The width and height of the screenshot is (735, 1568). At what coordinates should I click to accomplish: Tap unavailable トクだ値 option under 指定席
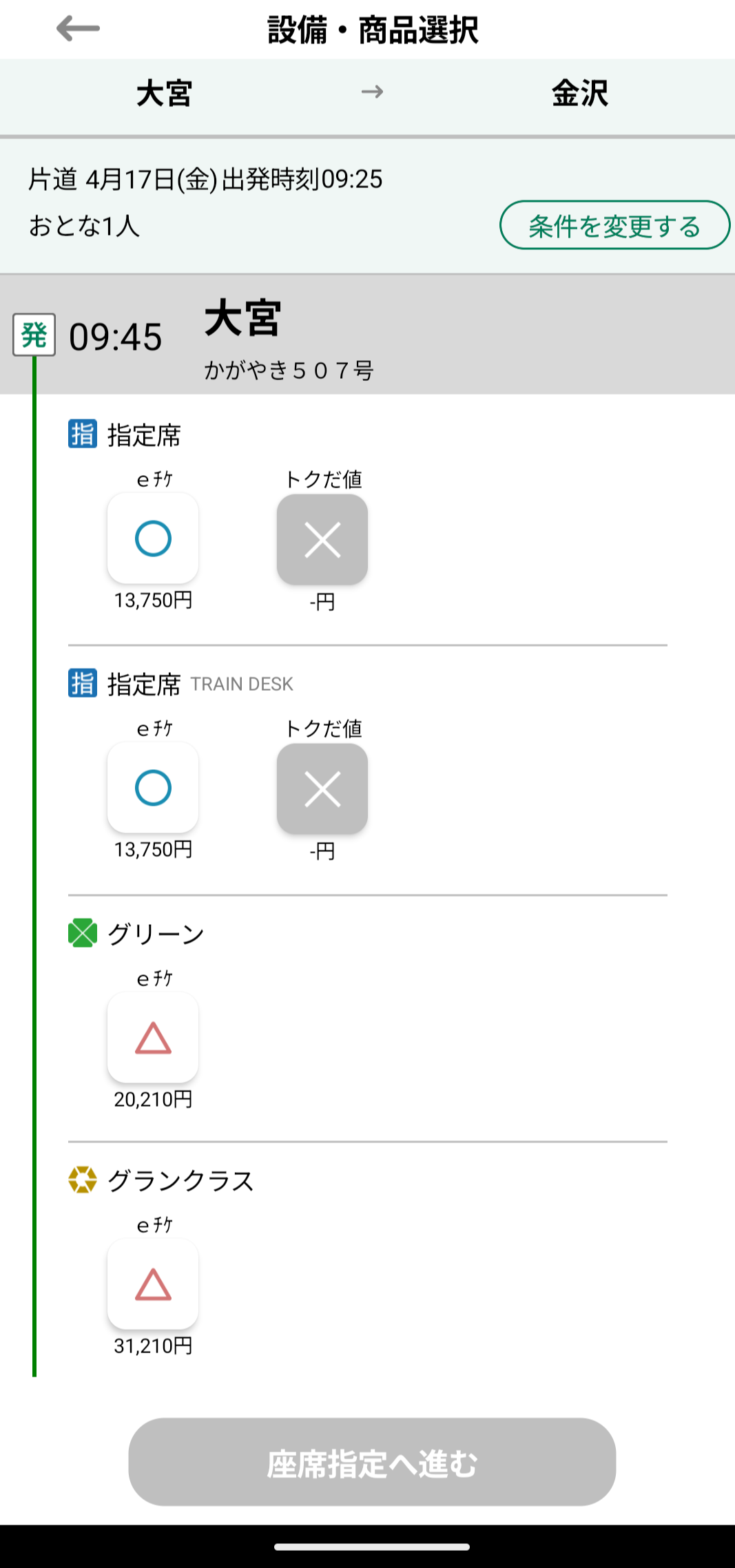point(322,539)
